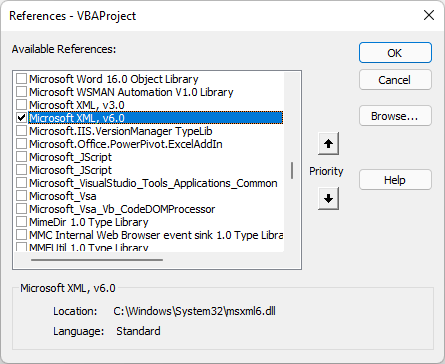The width and height of the screenshot is (445, 364).
Task: Select Microsoft XML, v3.0 list entry
Action: click(77, 105)
